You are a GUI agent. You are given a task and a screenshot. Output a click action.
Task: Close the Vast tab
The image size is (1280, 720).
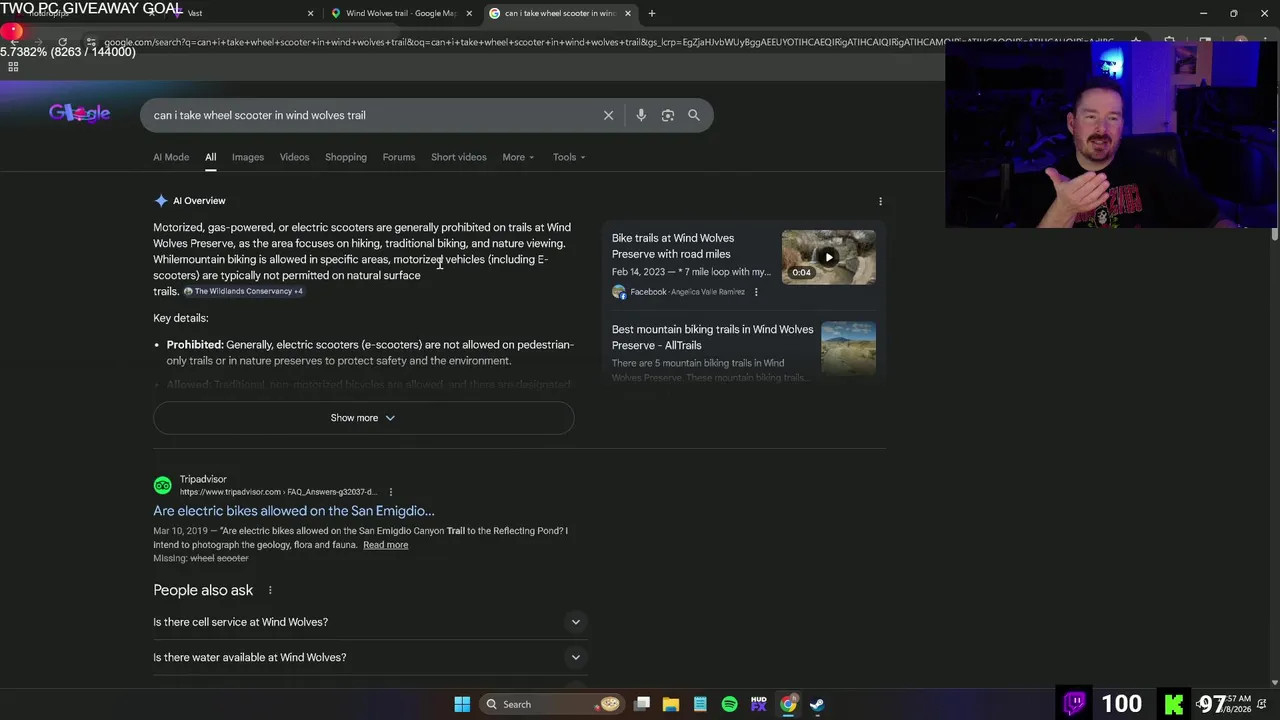310,13
